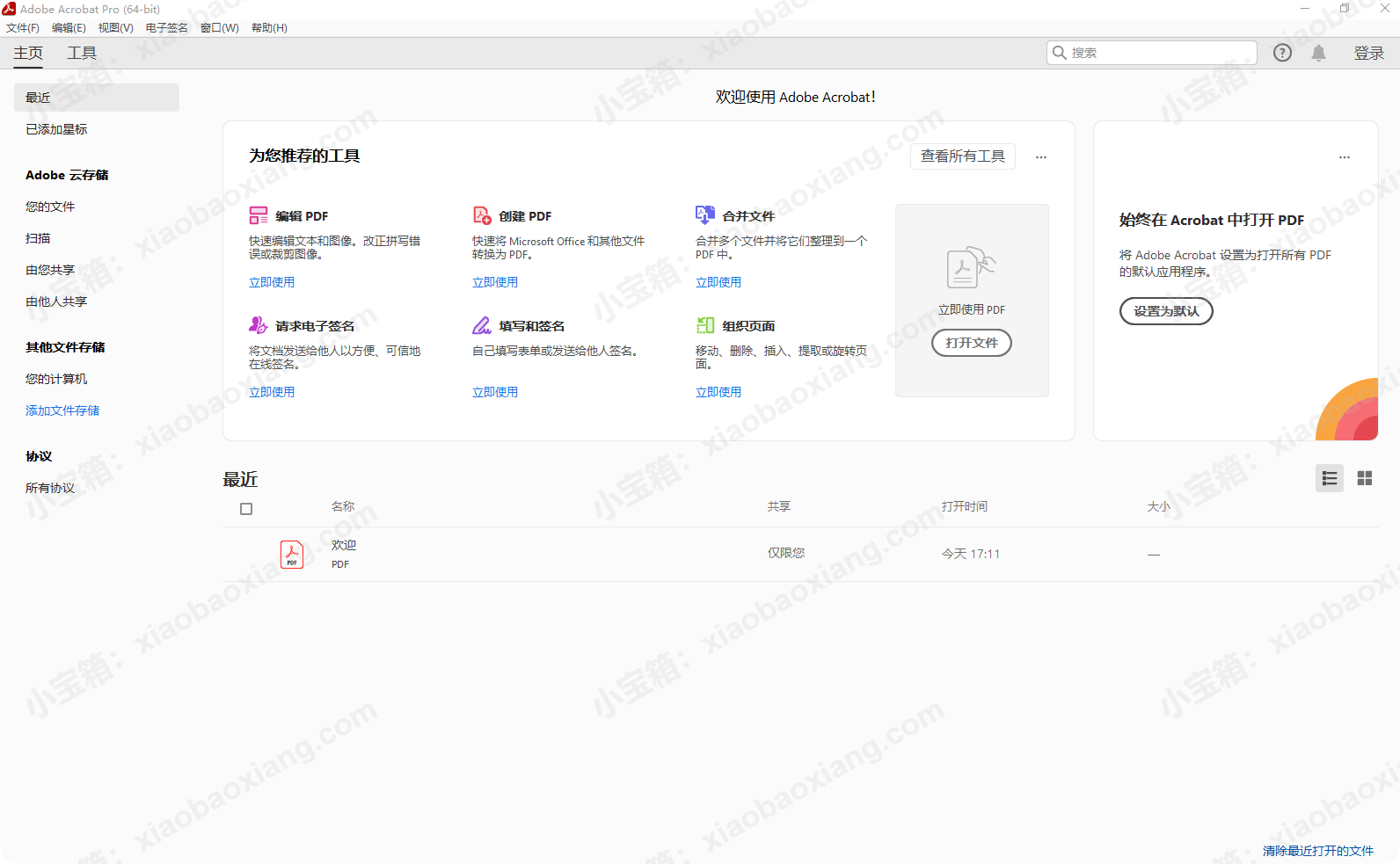Viewport: 1400px width, 864px height.
Task: Open the recommended tools more-options ellipsis
Action: [1041, 157]
